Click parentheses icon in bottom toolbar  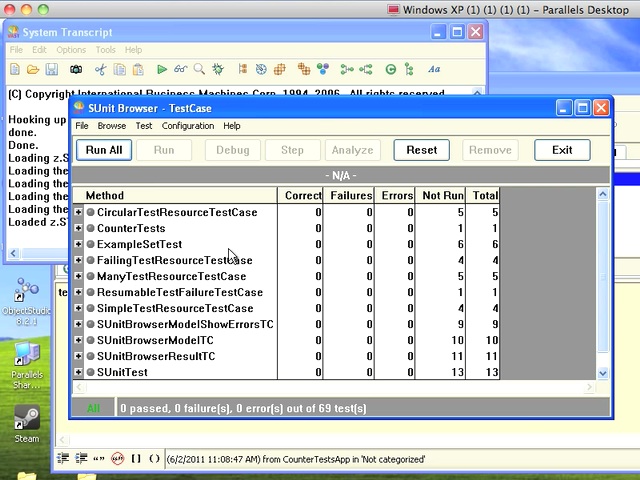point(154,458)
